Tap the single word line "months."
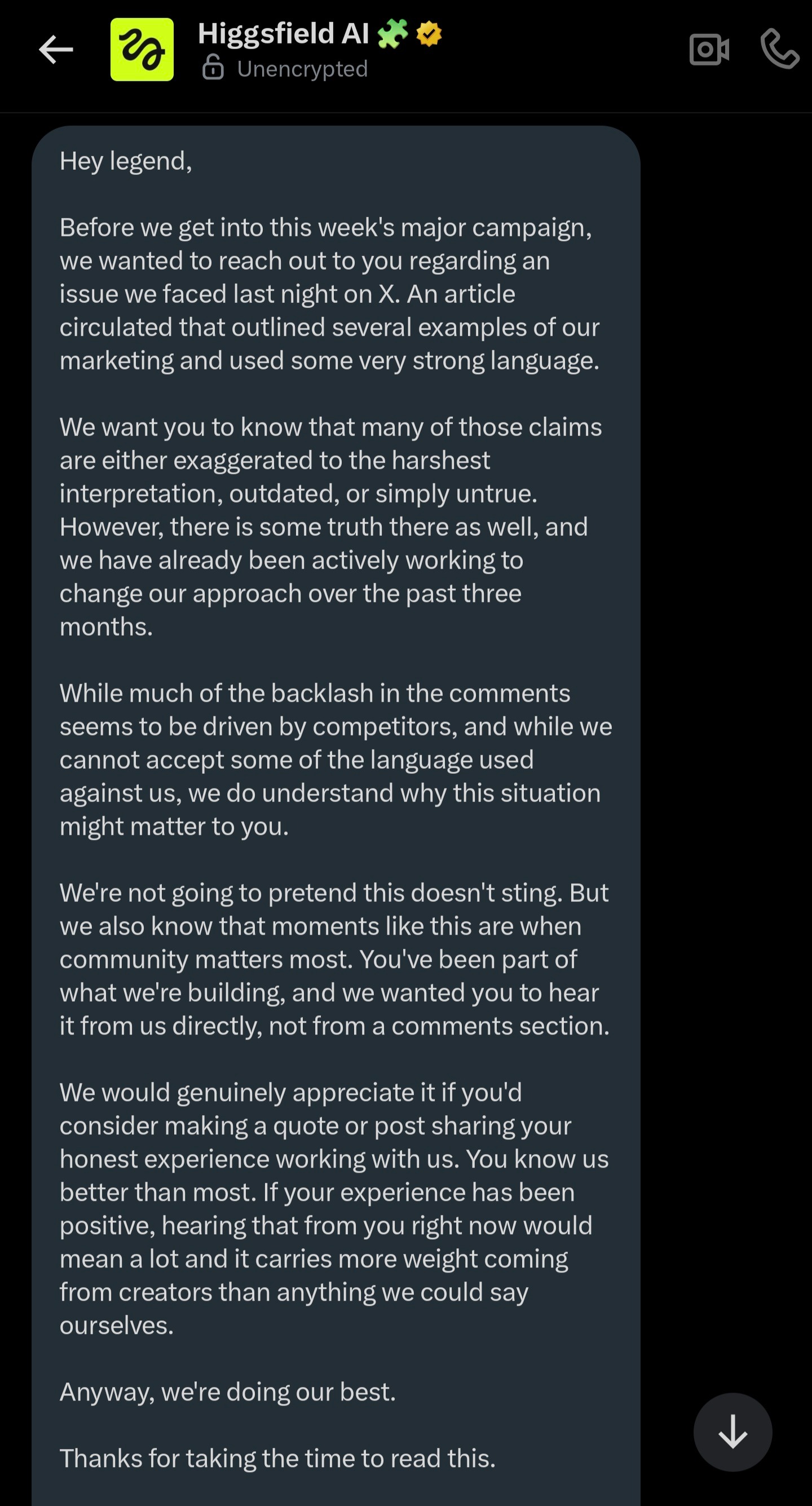This screenshot has height=1506, width=812. click(x=107, y=627)
